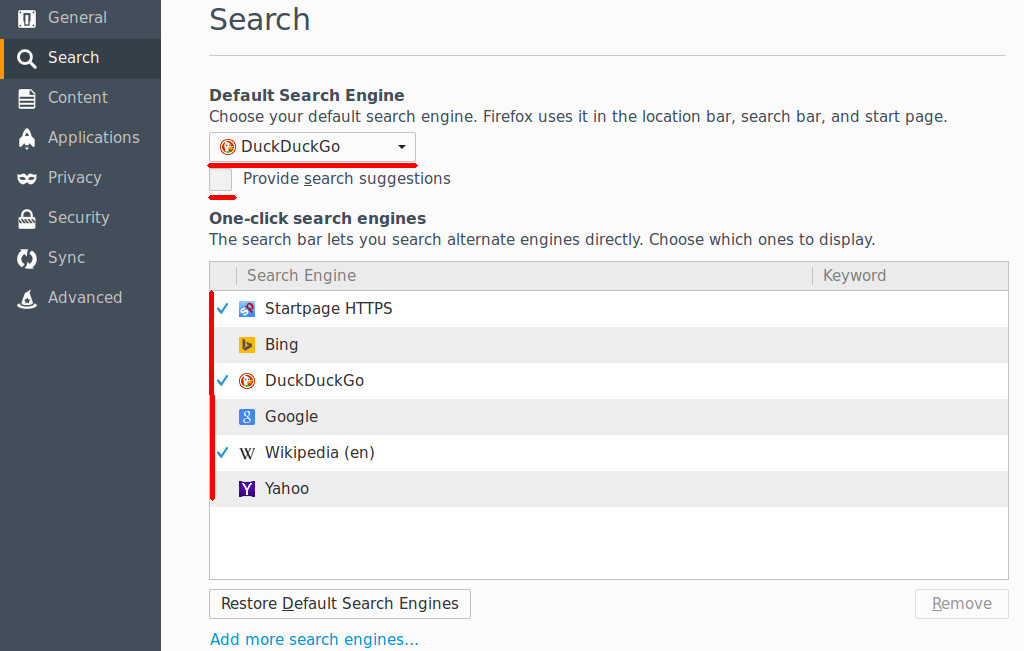
Task: Click the Startpage HTTPS engine icon
Action: tap(247, 309)
